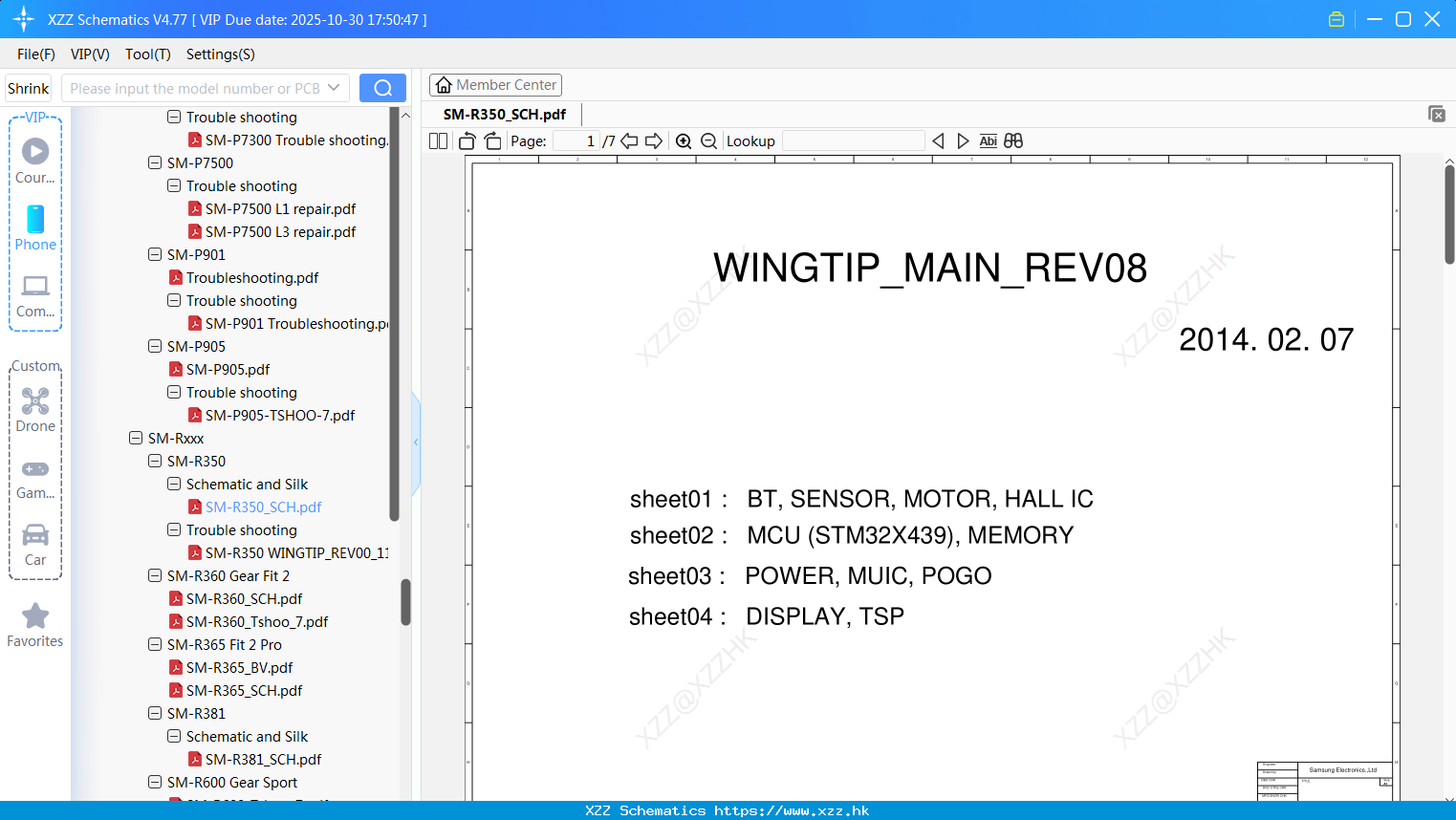Click the page number input box

pyautogui.click(x=576, y=141)
